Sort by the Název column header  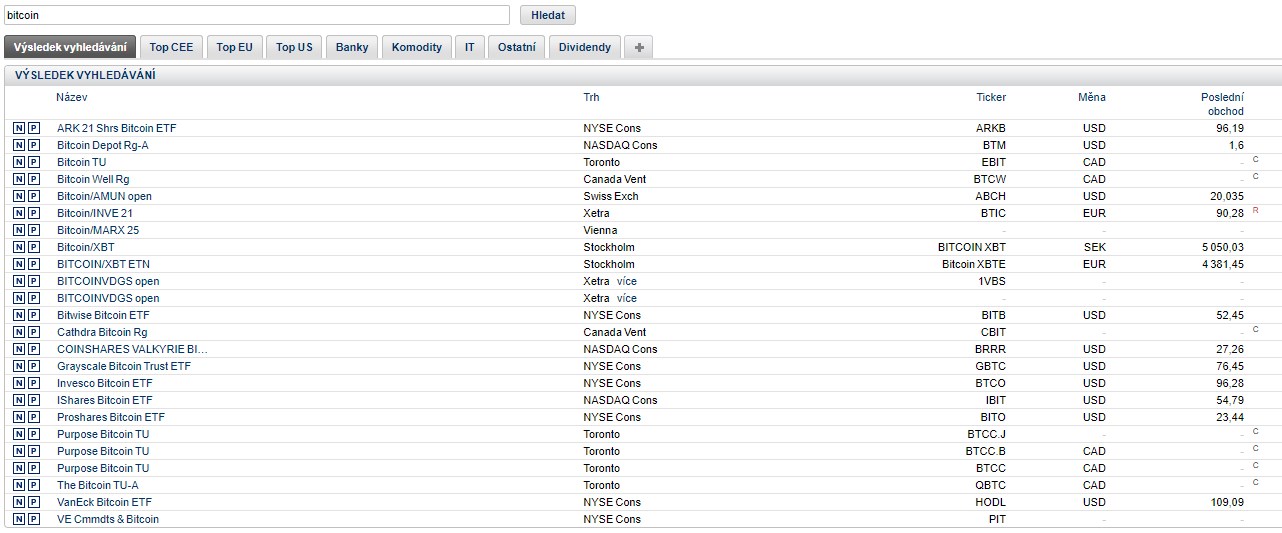[x=72, y=97]
